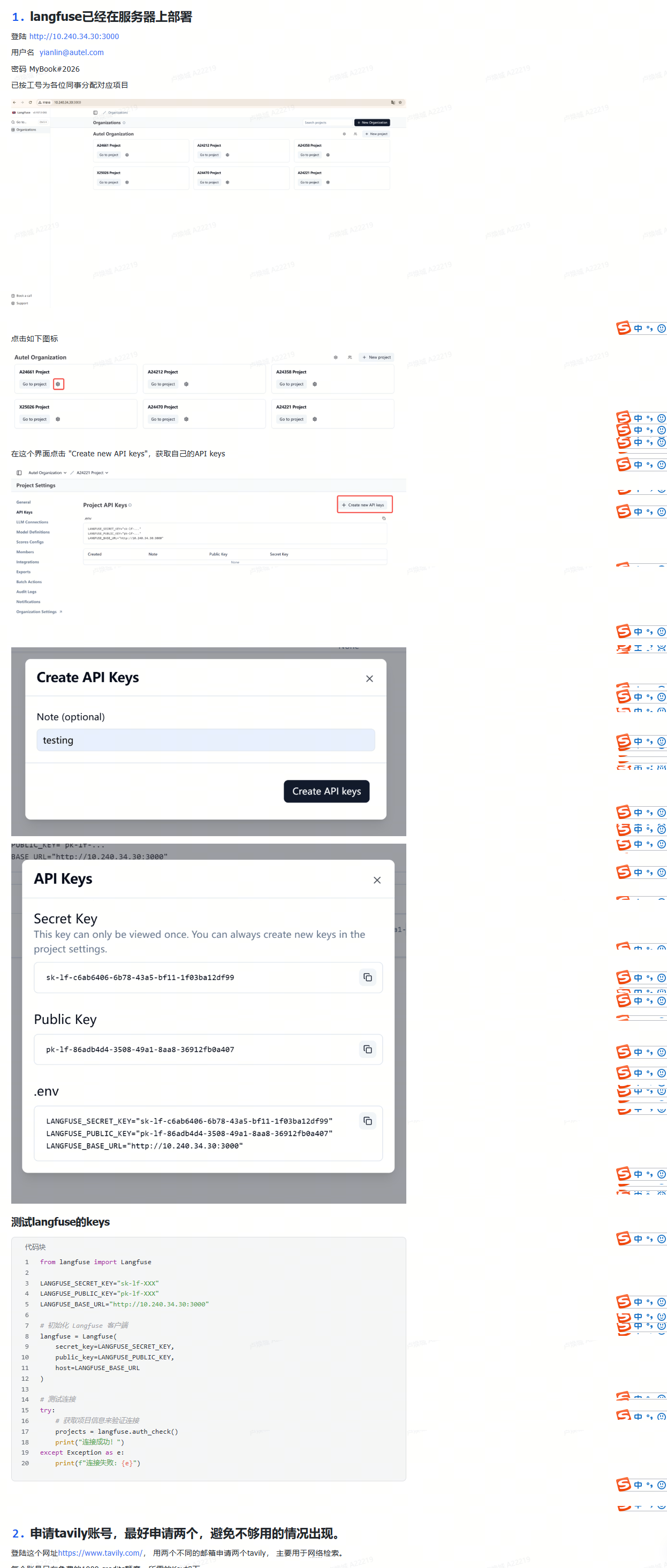Screen dimensions: 667x1568
Task: Click the Created column header in keys table
Action: click(94, 555)
